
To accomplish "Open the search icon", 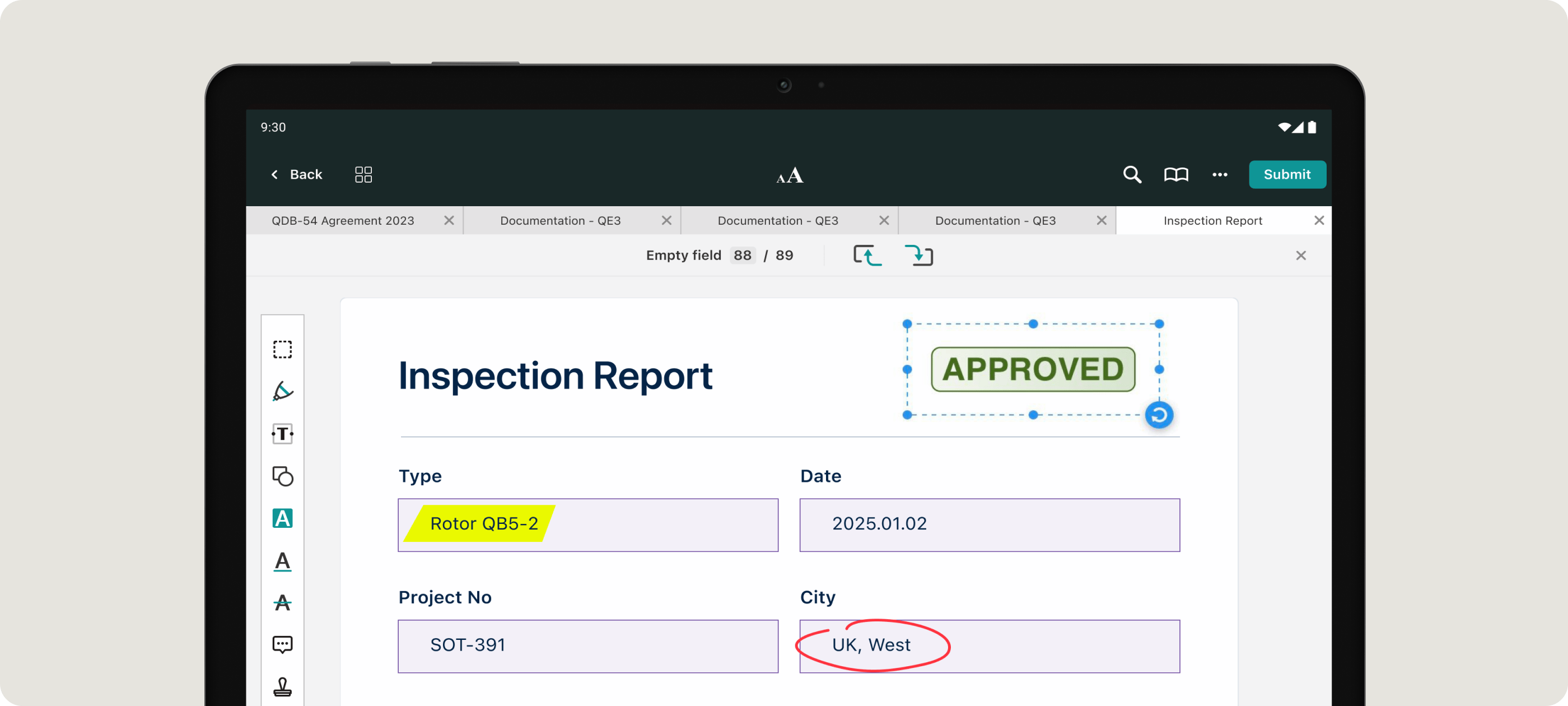I will click(x=1132, y=175).
